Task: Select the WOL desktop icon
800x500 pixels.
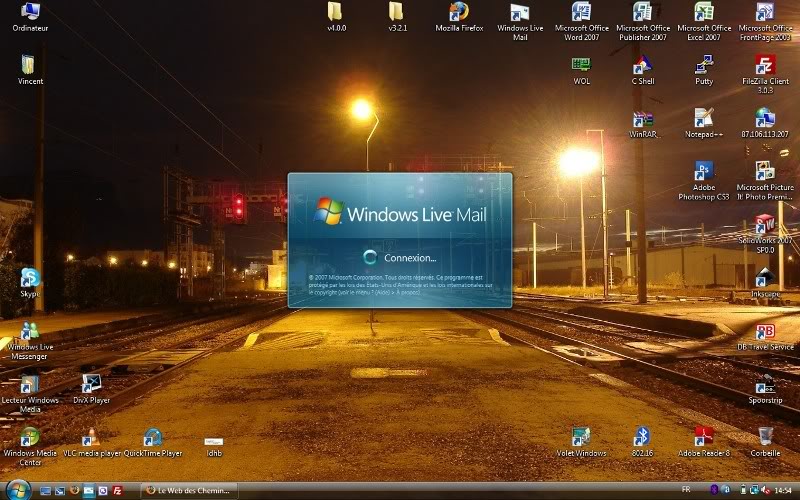Action: click(581, 70)
